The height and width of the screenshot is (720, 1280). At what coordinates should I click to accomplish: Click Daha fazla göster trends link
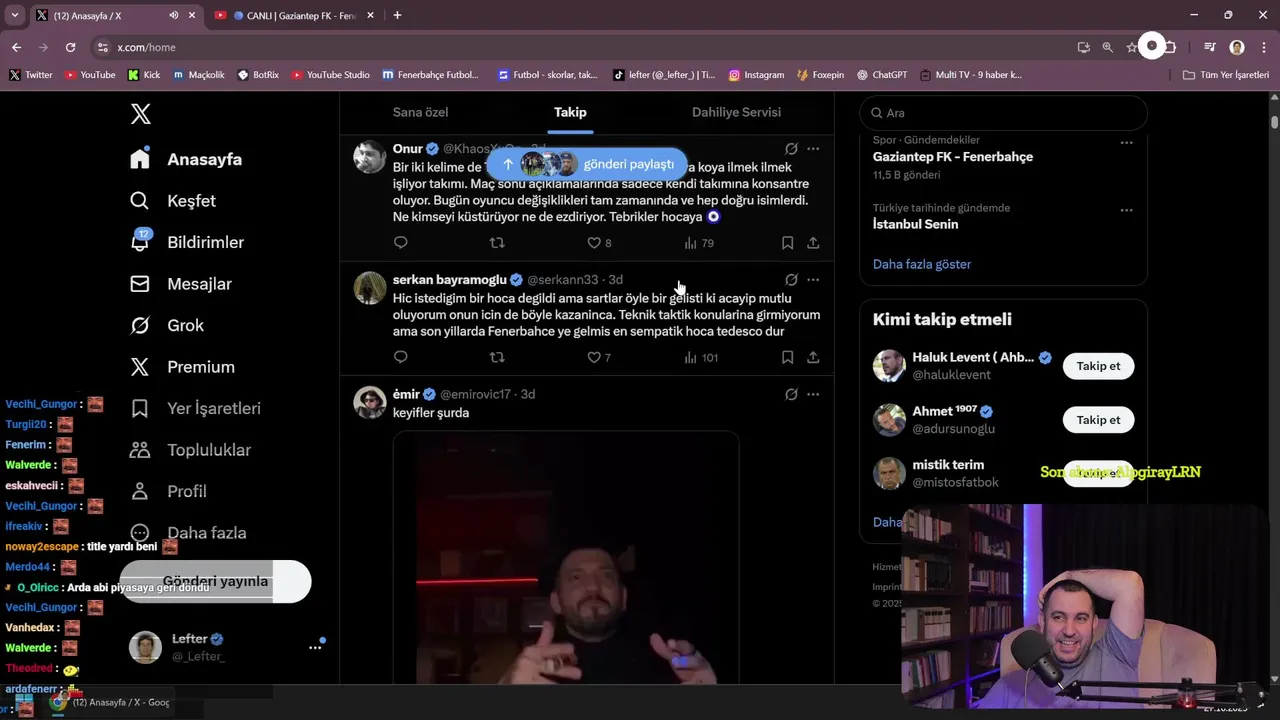pos(922,264)
